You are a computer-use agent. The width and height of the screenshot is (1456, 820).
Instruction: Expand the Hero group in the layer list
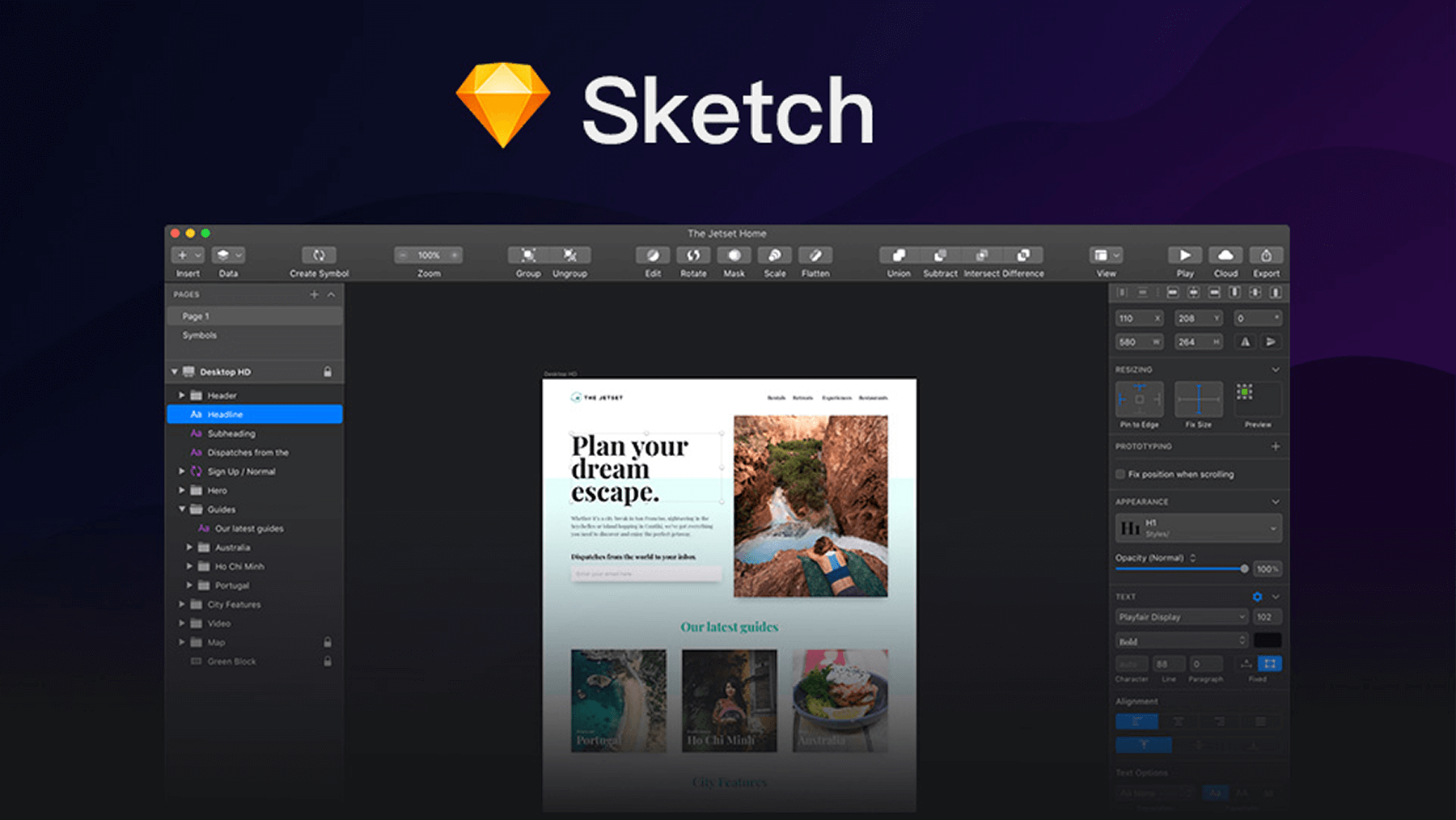181,490
